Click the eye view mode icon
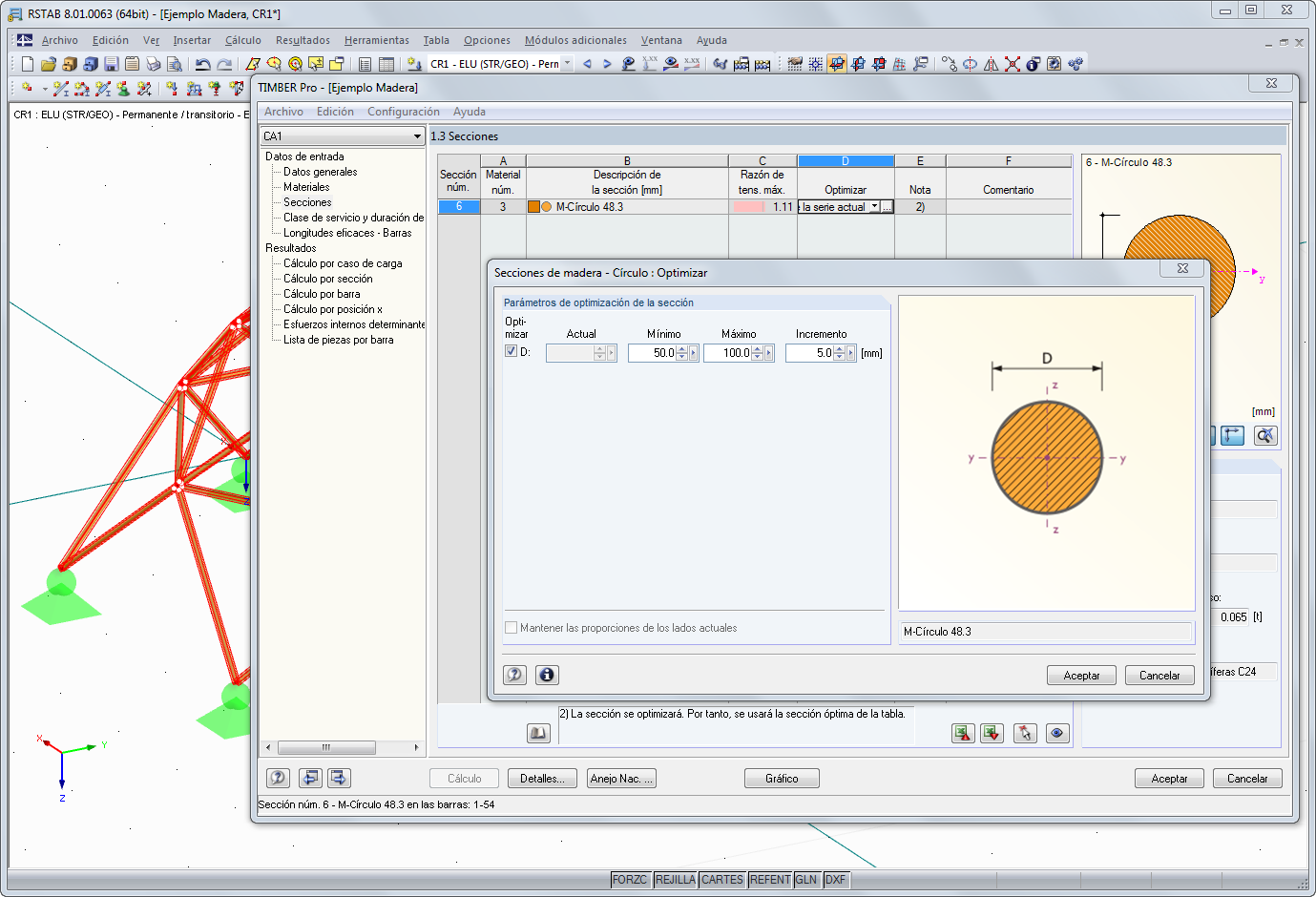1316x897 pixels. [1057, 733]
